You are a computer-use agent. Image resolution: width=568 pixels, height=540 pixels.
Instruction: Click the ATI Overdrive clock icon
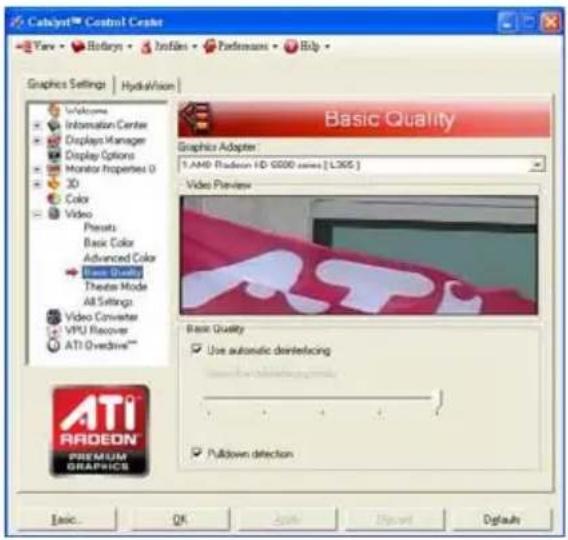tap(54, 345)
